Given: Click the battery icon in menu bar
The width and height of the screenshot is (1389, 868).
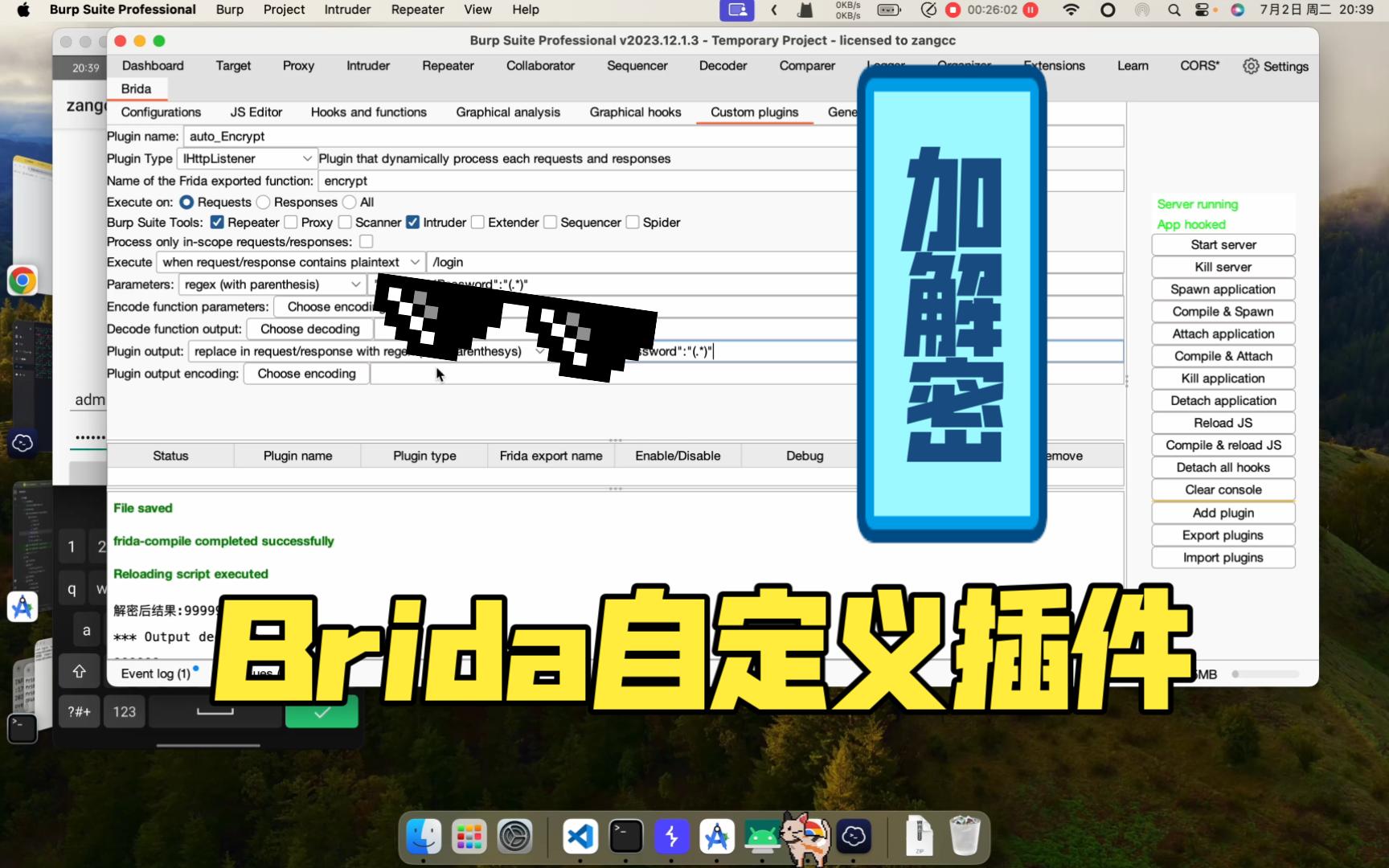Looking at the screenshot, I should tap(888, 10).
